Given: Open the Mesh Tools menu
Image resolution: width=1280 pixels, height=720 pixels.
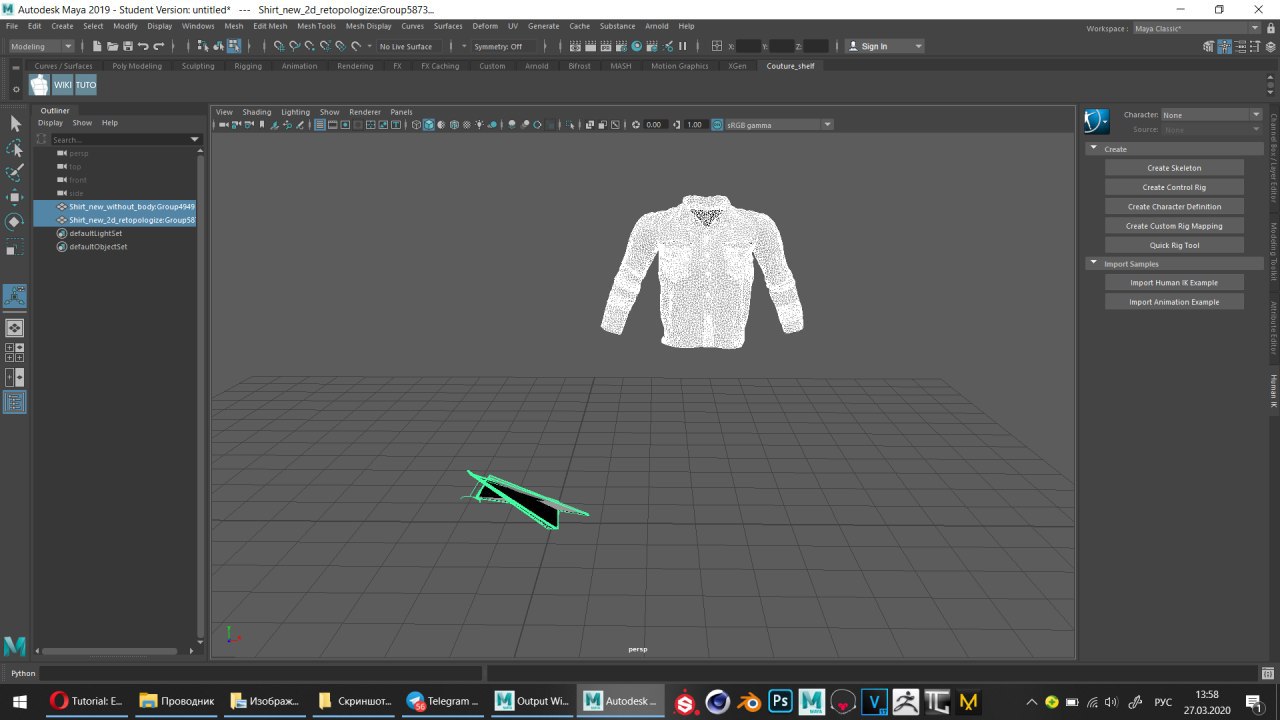Looking at the screenshot, I should (x=316, y=26).
